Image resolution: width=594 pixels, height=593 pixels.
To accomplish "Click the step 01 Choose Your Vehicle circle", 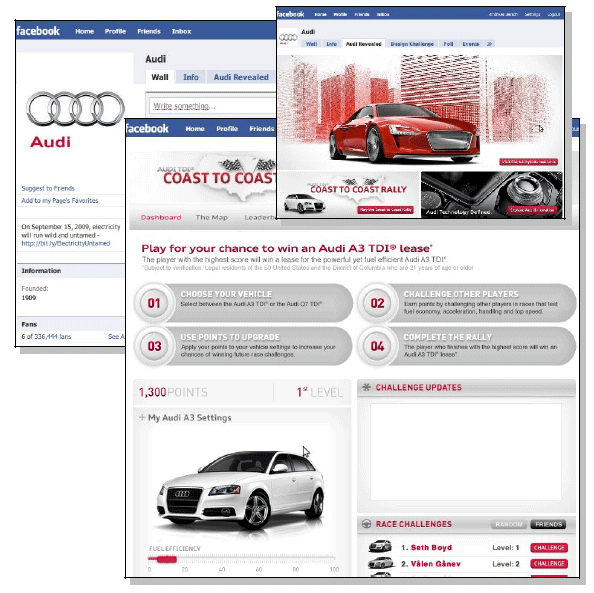I will pos(154,303).
